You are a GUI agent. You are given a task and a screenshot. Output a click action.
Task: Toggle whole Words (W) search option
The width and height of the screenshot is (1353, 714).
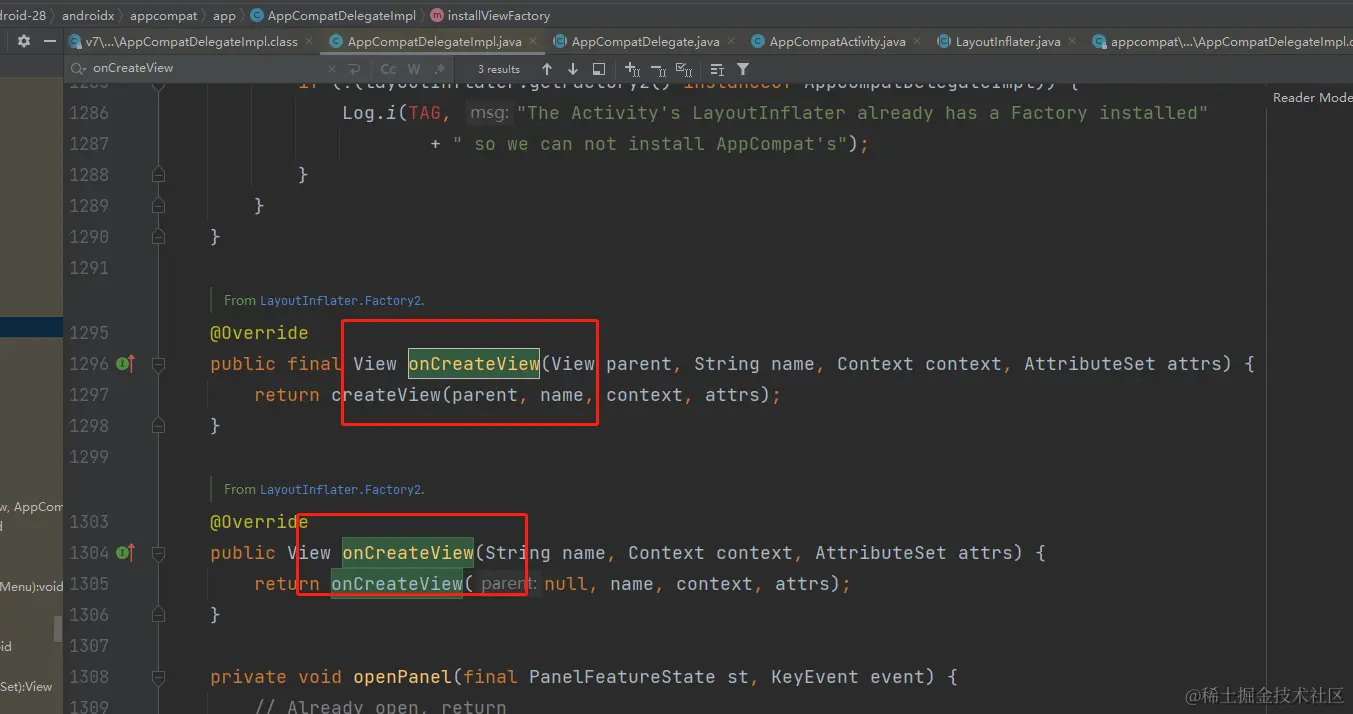point(413,69)
